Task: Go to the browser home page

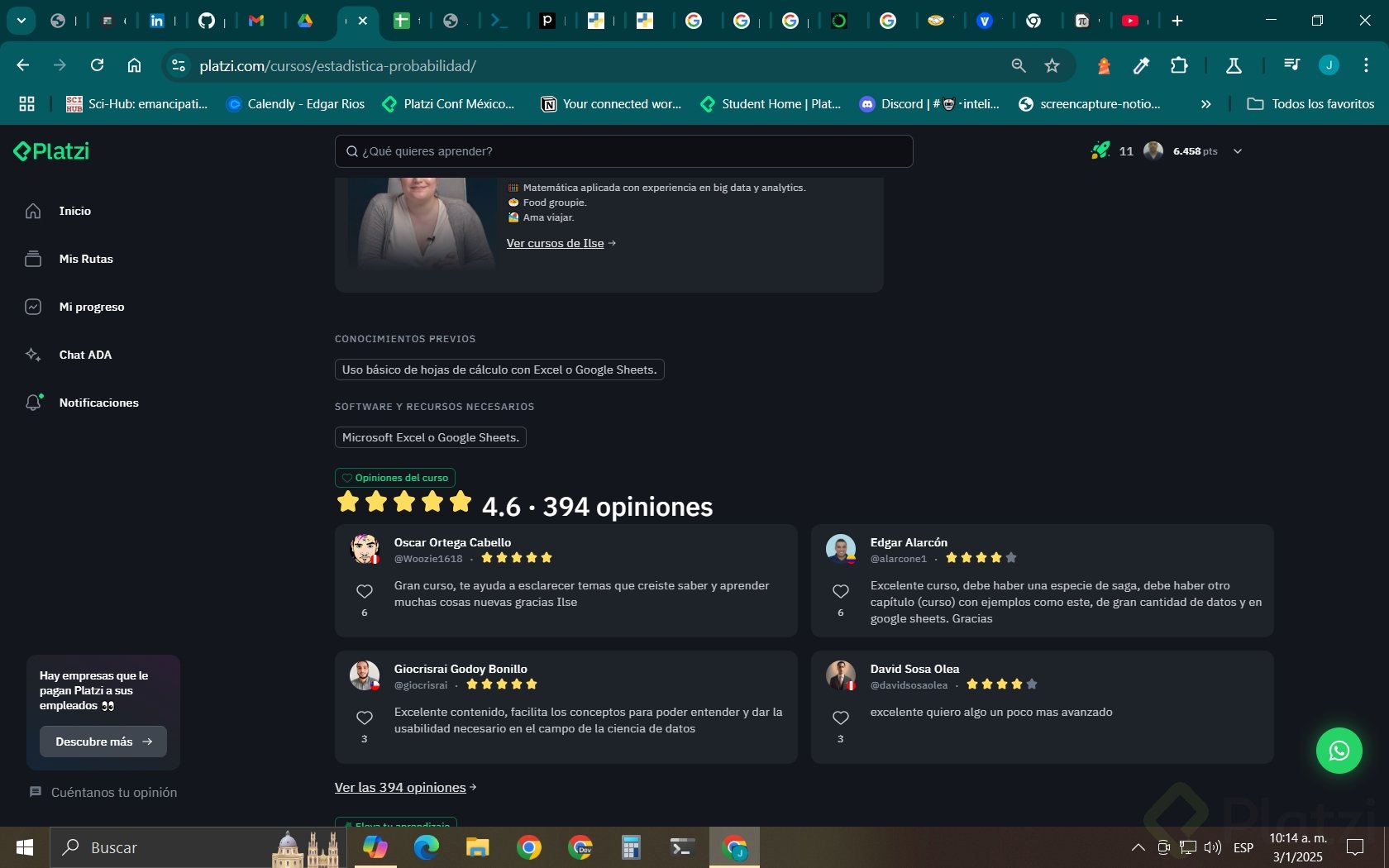Action: (134, 65)
